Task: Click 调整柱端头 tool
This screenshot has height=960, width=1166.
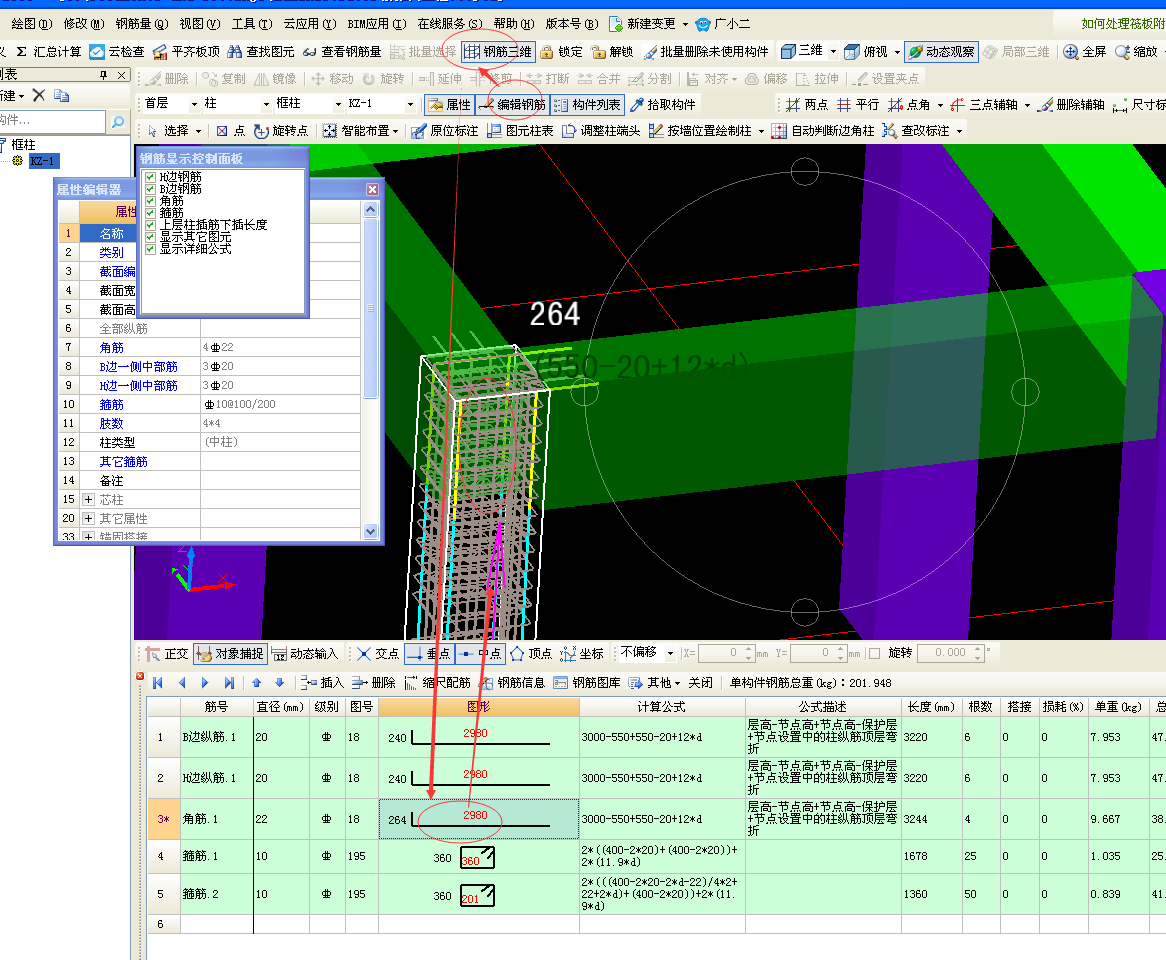Action: (601, 131)
